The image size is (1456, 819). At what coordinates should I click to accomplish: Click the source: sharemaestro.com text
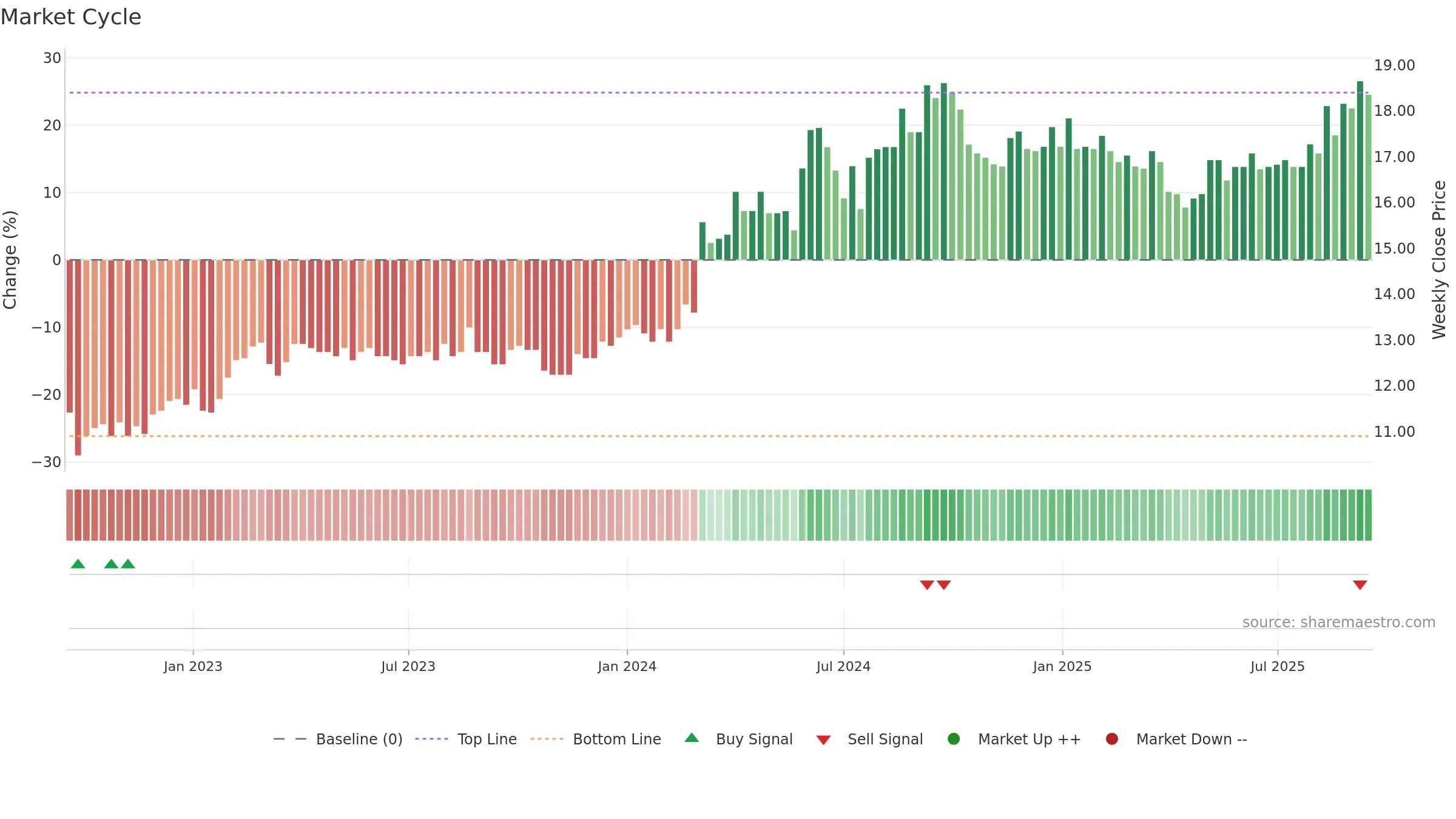pos(1339,622)
